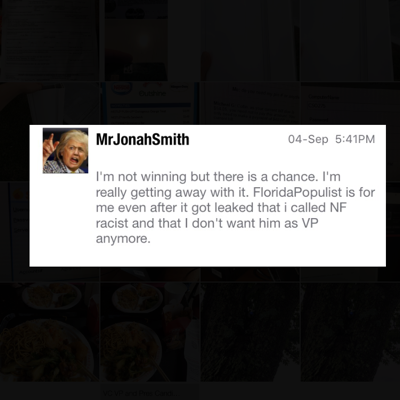Open the second noodle dish thumbnail
Image resolution: width=400 pixels, height=400 pixels.
(x=150, y=332)
